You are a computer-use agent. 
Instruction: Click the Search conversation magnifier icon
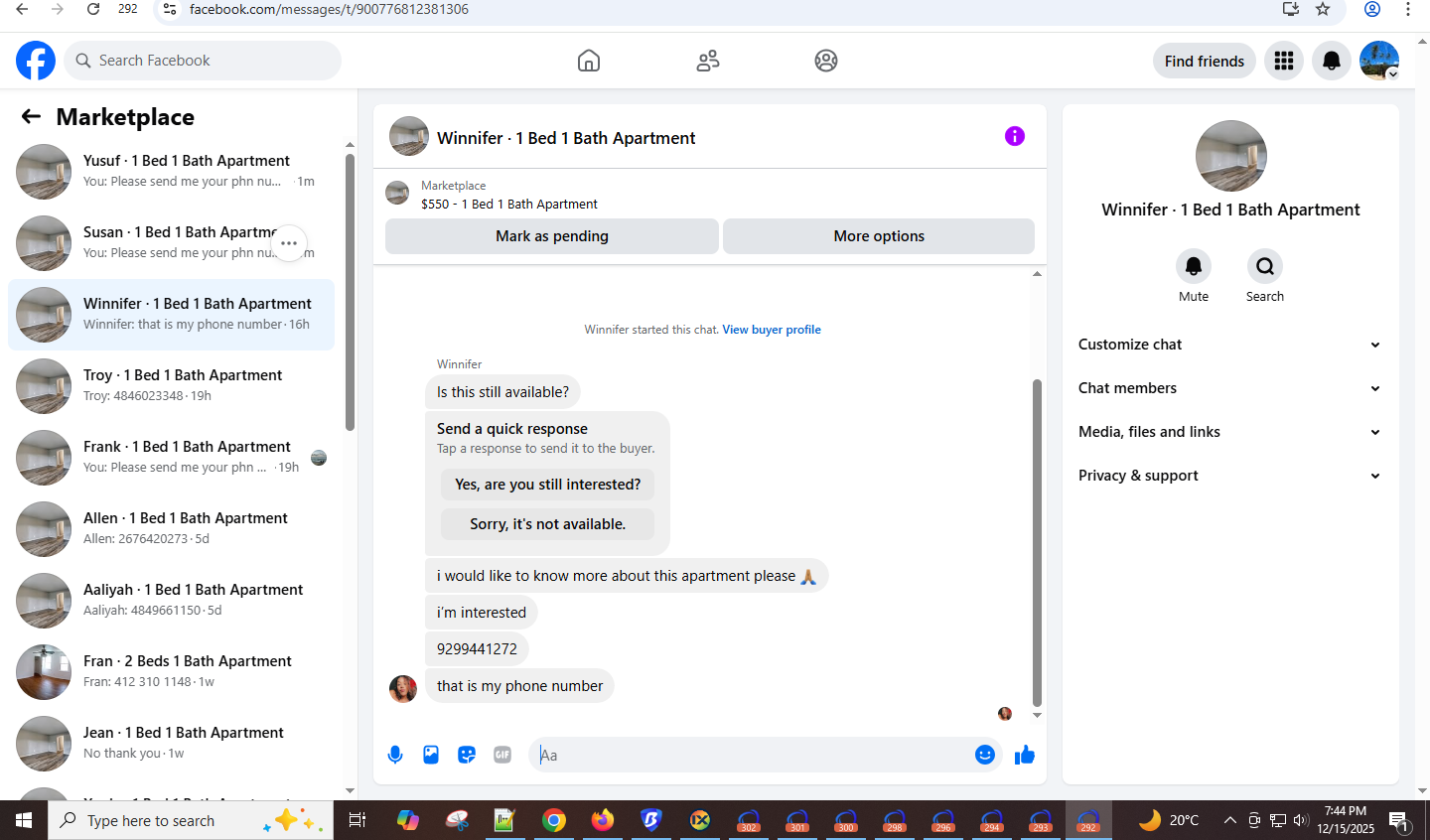coord(1265,266)
